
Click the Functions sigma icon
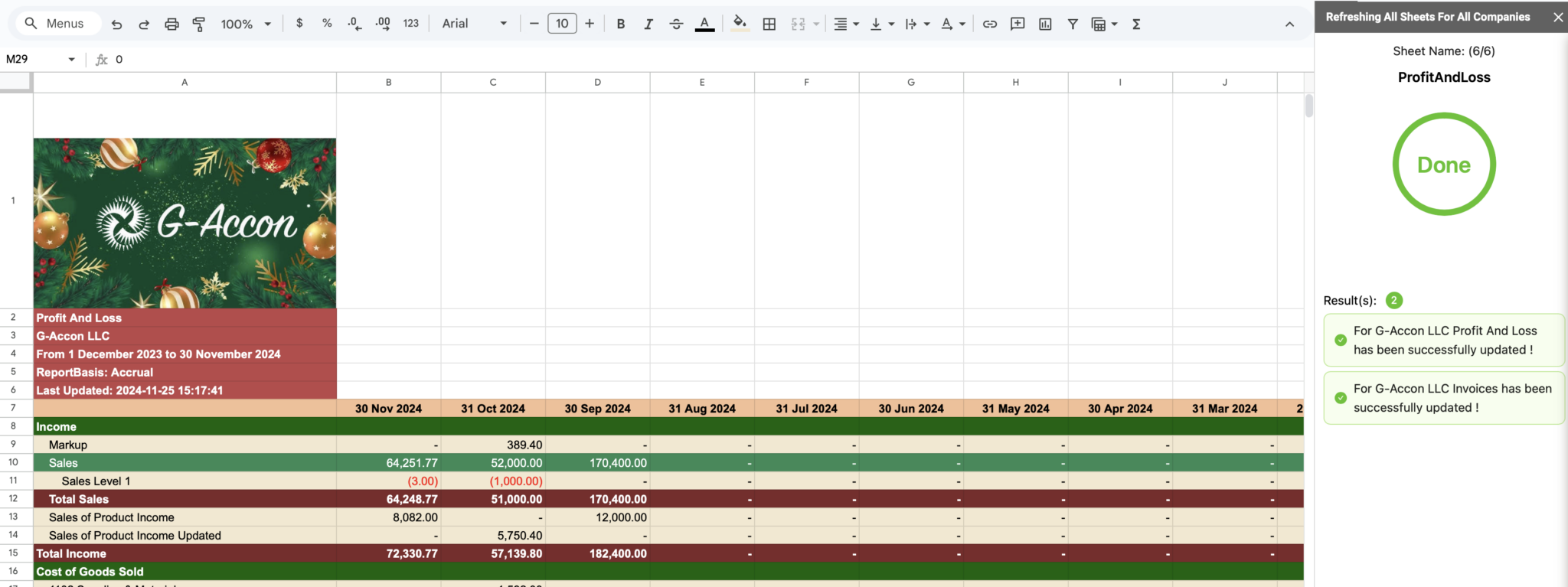coord(1136,24)
